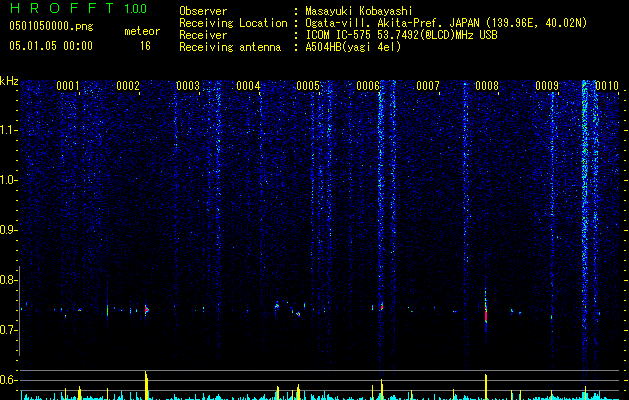629x400 pixels.
Task: Click time marker 0008
Action: pyautogui.click(x=487, y=86)
